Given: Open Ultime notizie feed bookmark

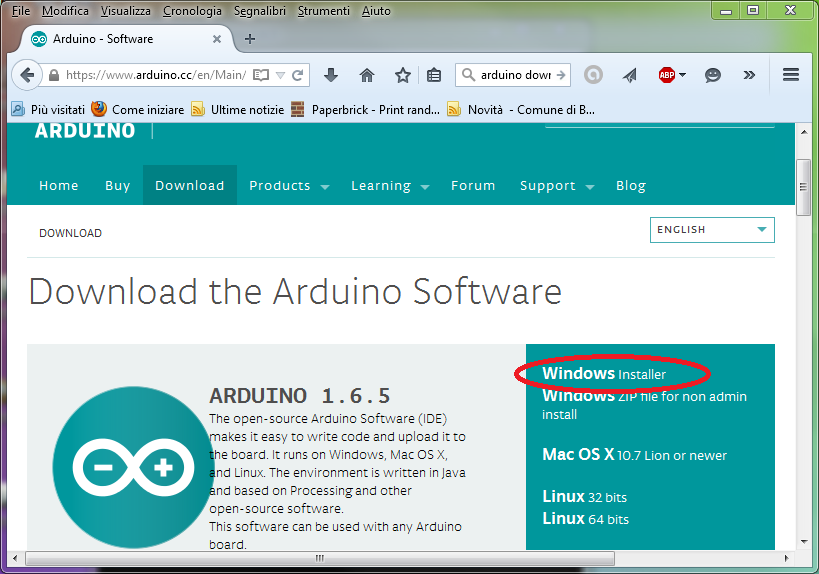Looking at the screenshot, I should click(x=238, y=110).
